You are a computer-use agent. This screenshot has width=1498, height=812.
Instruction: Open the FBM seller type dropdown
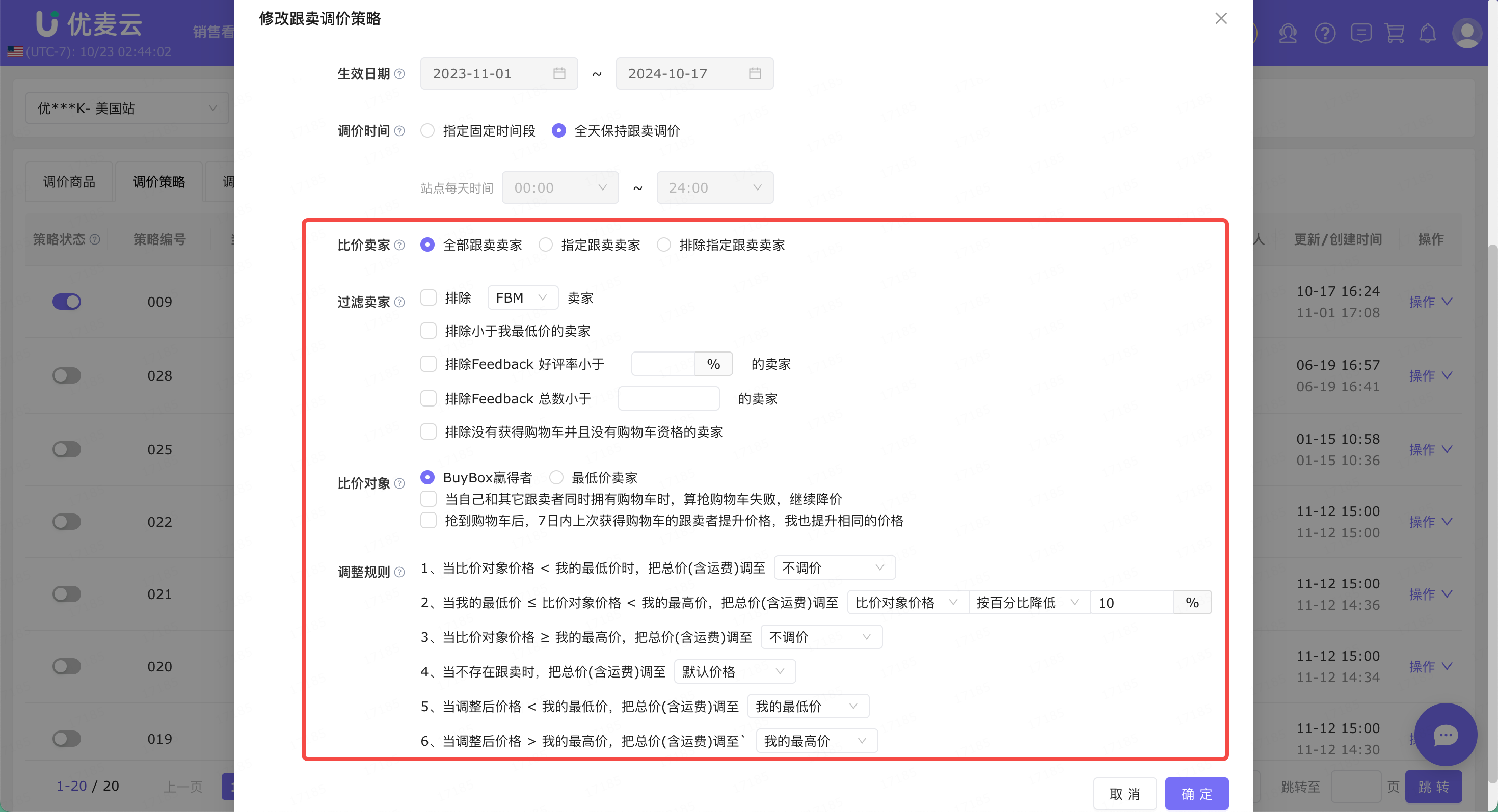522,297
